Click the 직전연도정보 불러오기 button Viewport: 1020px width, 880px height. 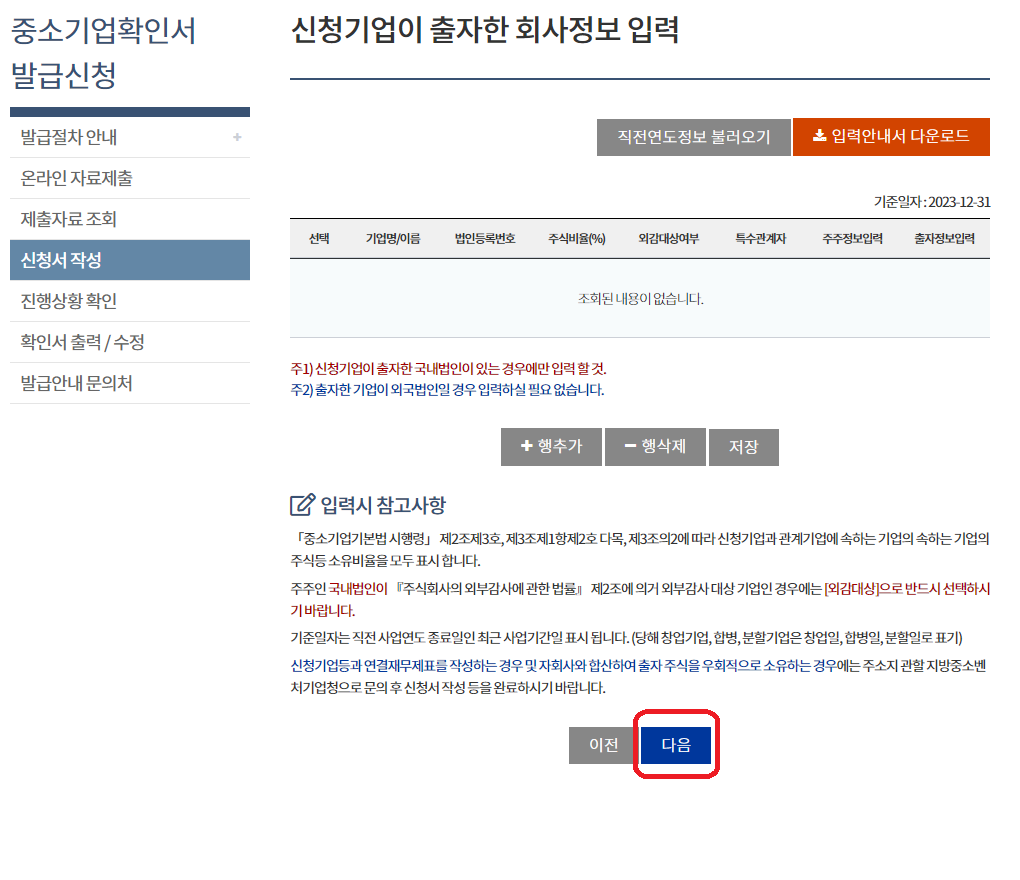pos(693,137)
